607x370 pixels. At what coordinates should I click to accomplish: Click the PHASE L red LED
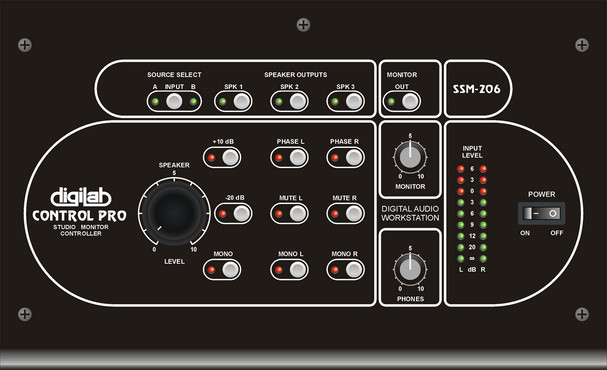click(x=279, y=158)
